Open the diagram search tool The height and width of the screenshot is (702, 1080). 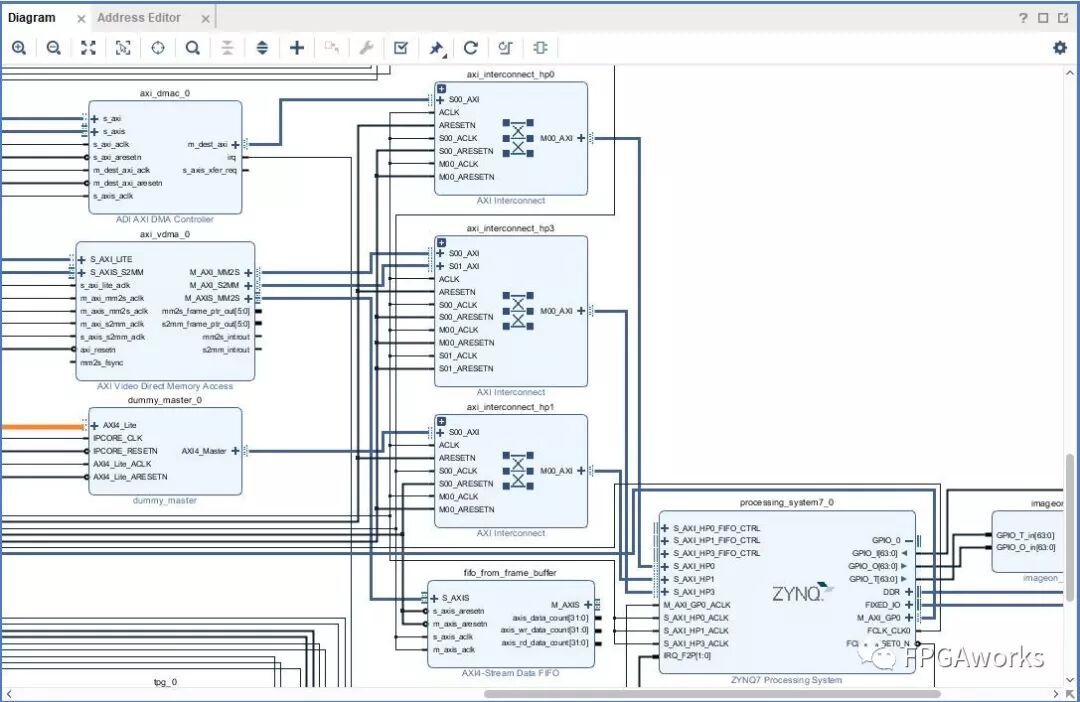point(192,48)
